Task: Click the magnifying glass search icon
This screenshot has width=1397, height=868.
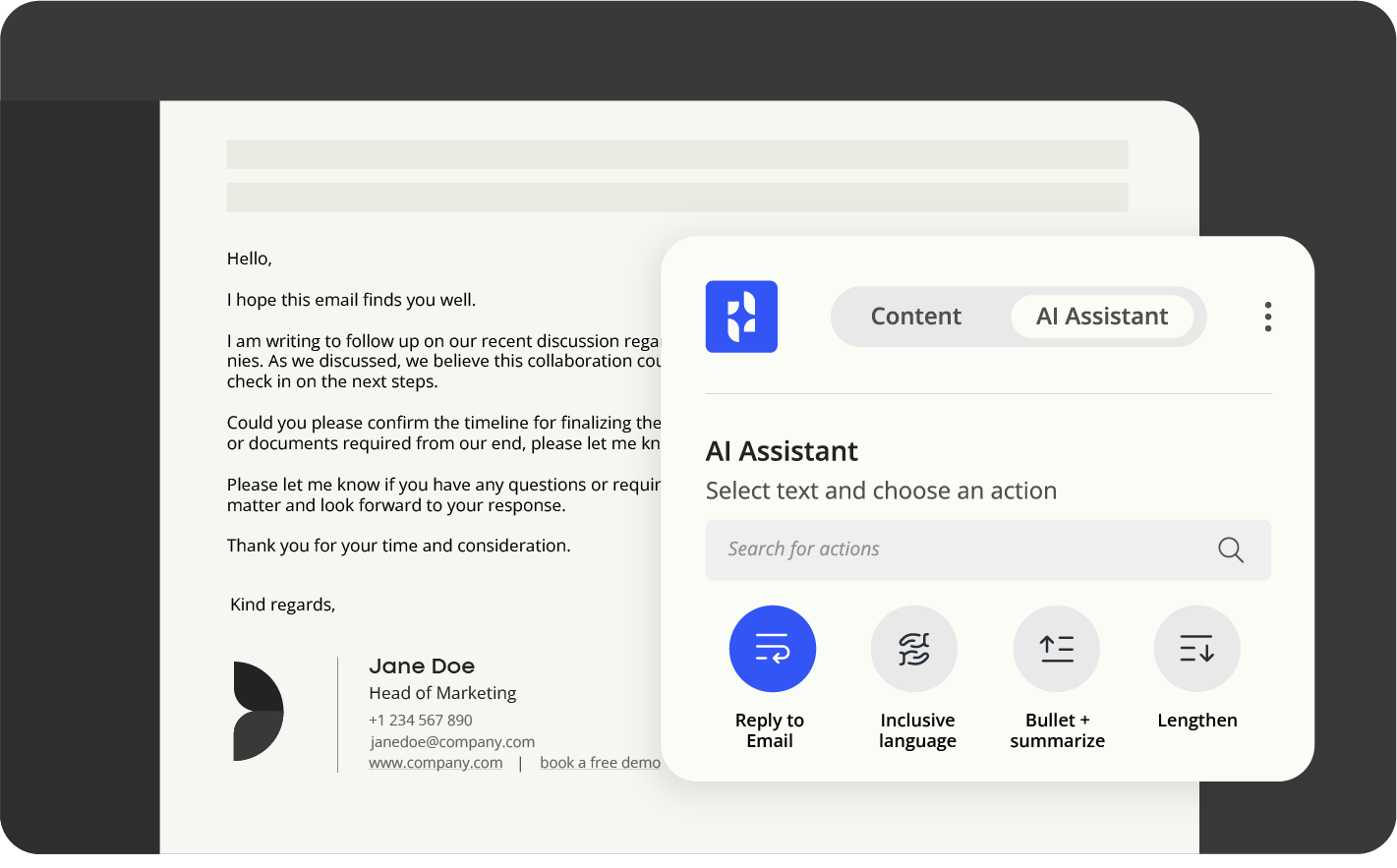Action: tap(1230, 550)
